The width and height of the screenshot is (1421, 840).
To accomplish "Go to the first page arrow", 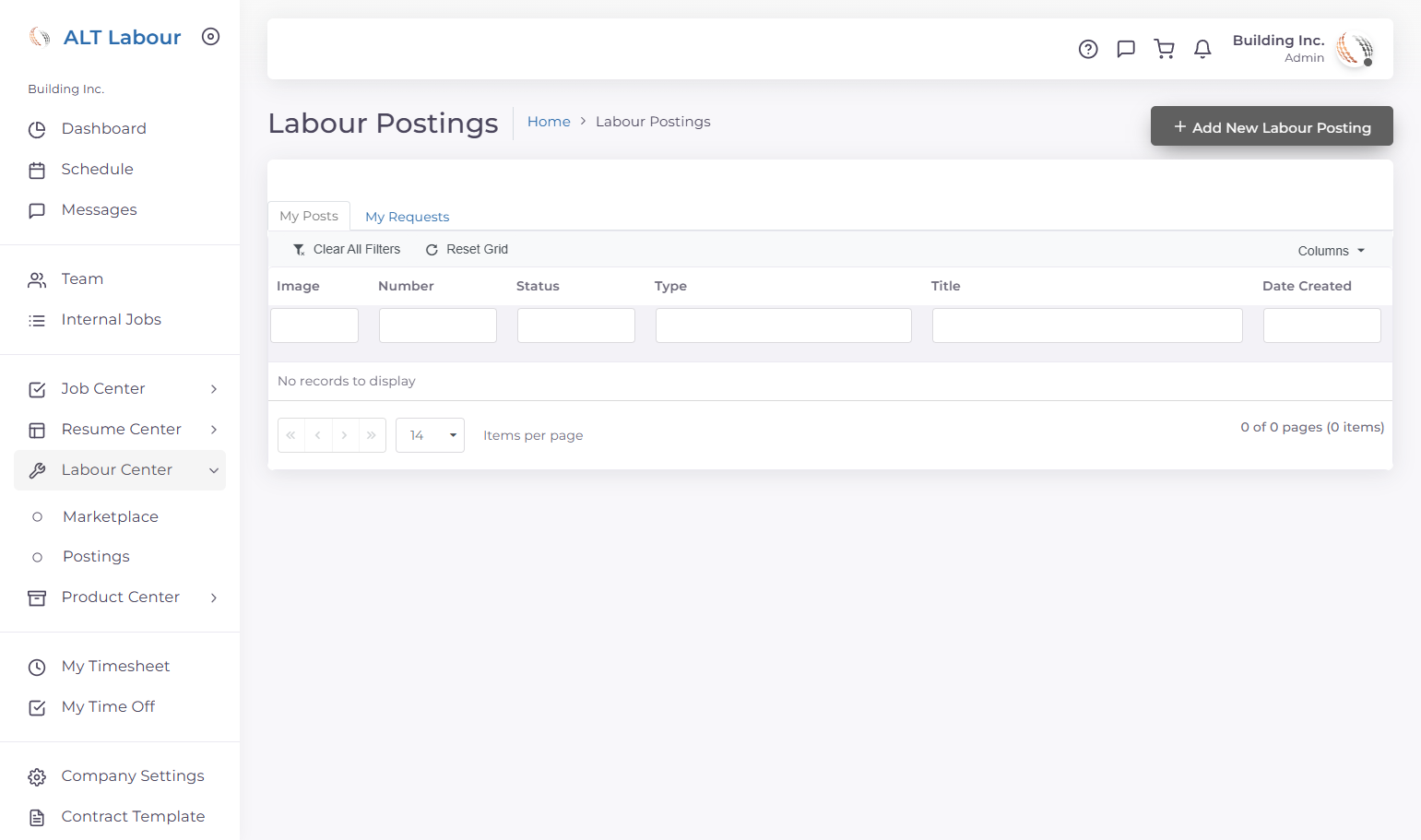I will [x=291, y=435].
